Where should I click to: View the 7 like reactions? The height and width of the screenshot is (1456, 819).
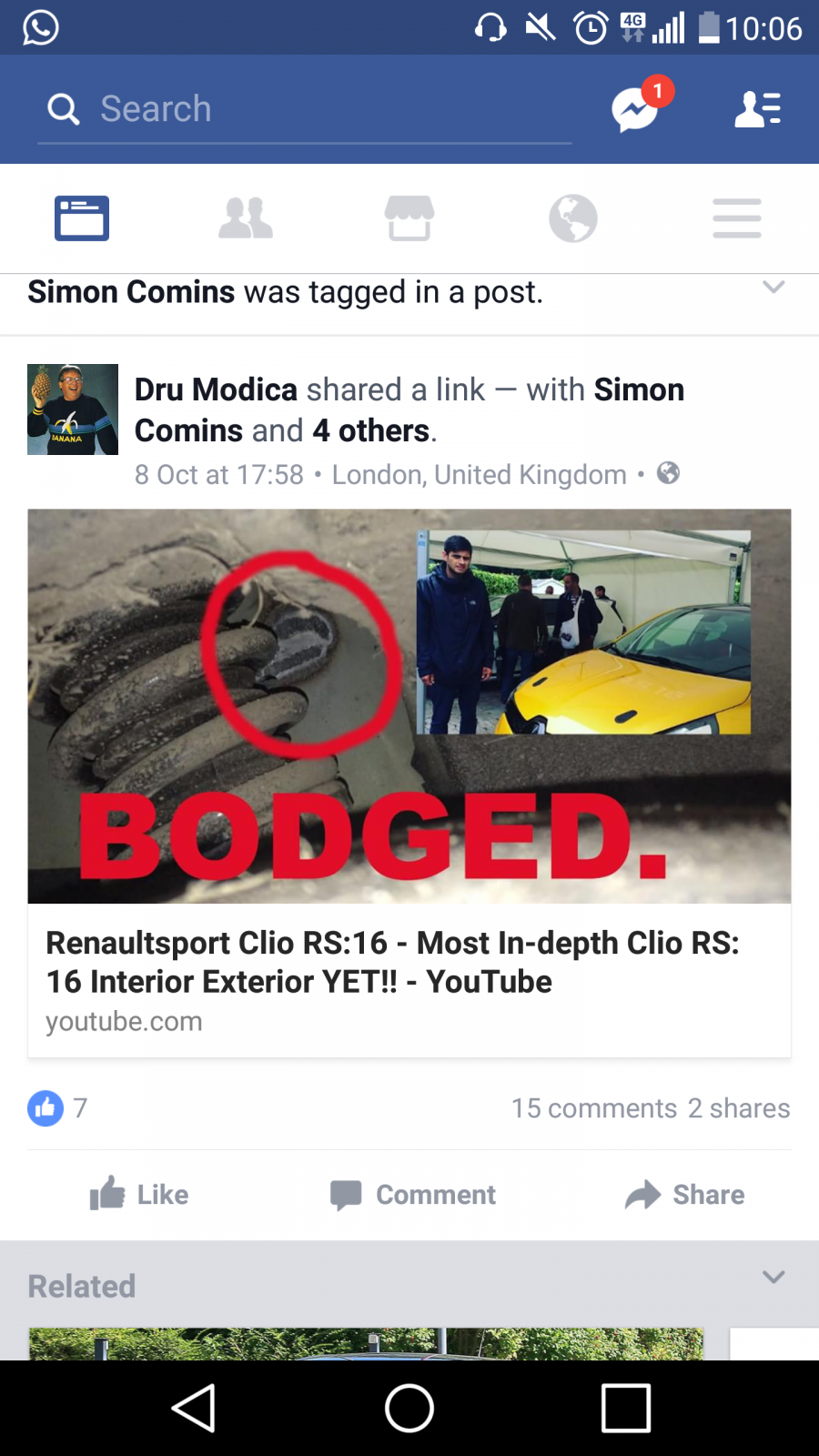57,1108
